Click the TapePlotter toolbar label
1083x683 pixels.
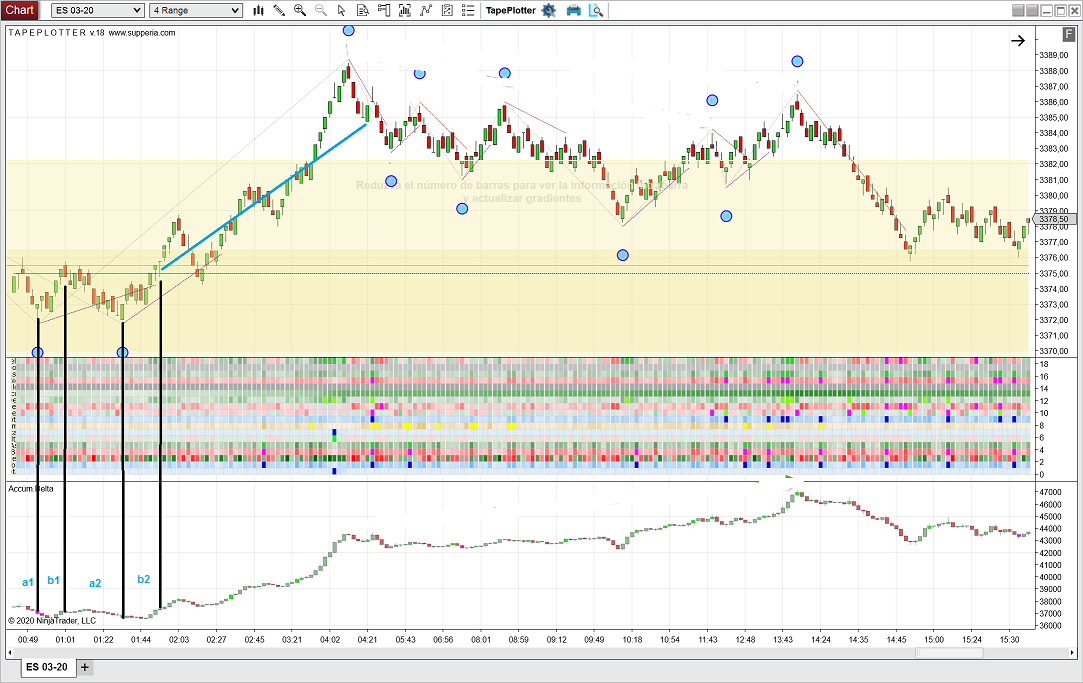pos(510,10)
